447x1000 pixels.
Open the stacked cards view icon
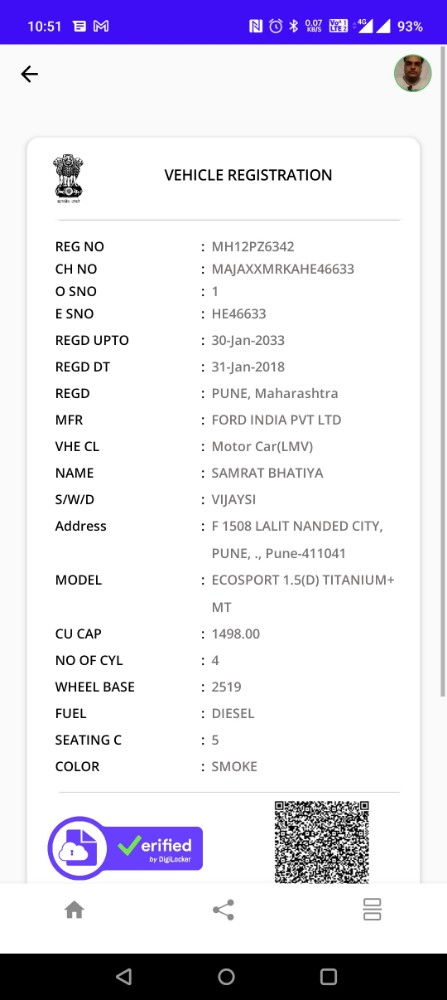(x=372, y=909)
